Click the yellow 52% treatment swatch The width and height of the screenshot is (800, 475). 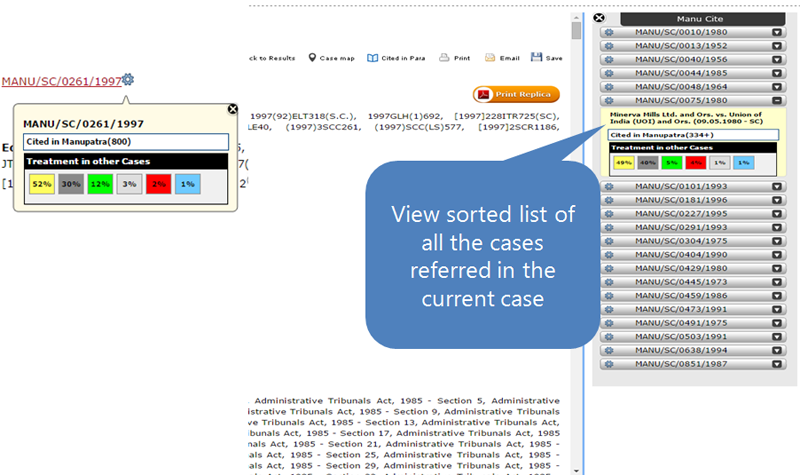click(41, 183)
